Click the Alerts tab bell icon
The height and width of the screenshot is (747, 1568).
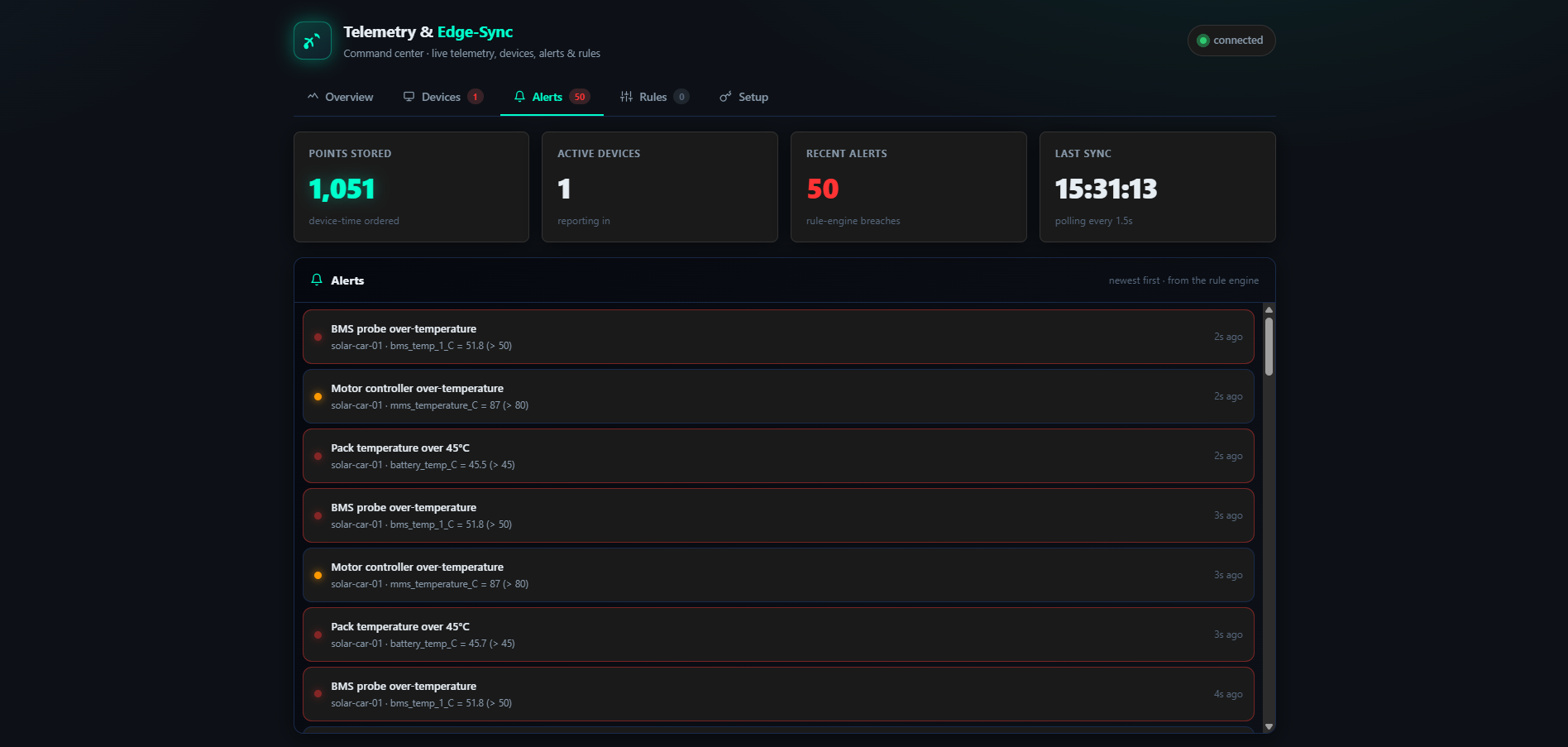tap(519, 97)
